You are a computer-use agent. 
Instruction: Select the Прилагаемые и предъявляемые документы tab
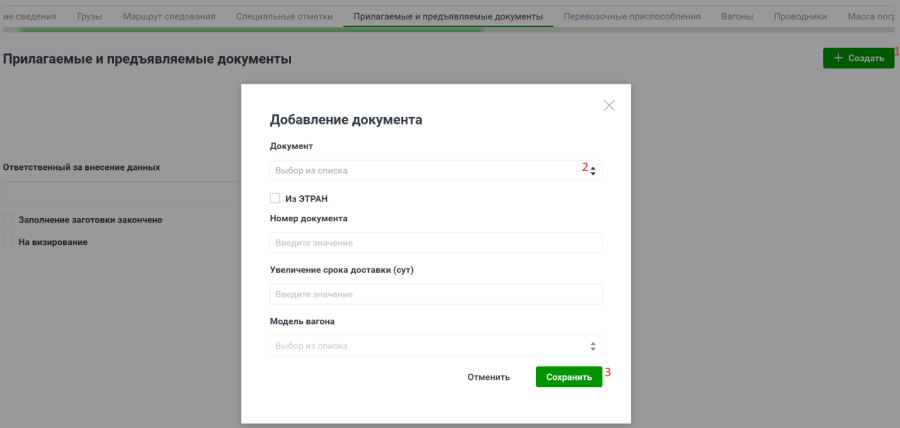click(x=447, y=17)
